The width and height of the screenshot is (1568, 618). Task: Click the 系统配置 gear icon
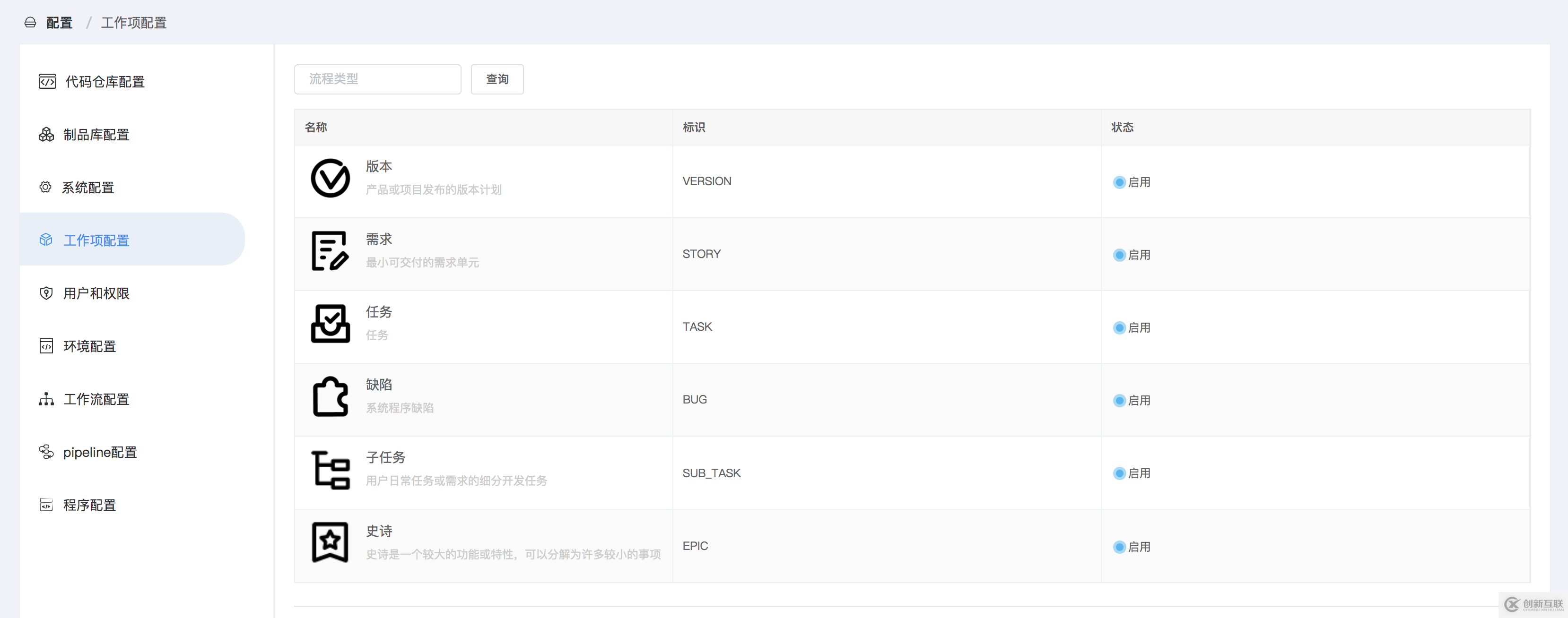point(45,188)
